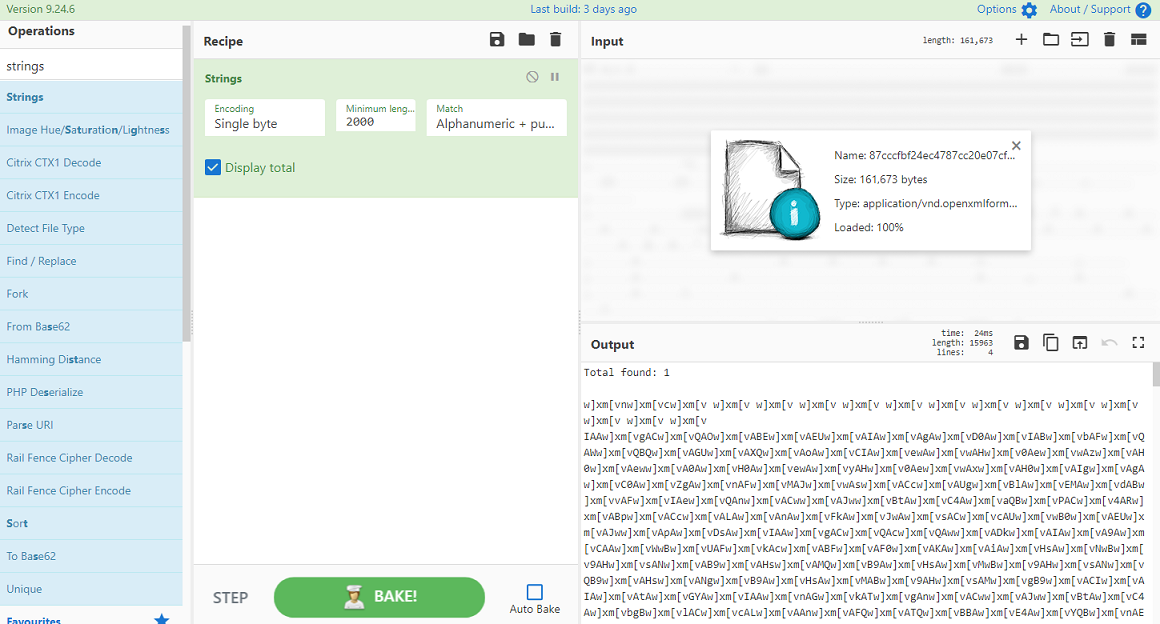Viewport: 1160px width, 624px height.
Task: Select the Strings operation in the list
Action: pyautogui.click(x=91, y=97)
